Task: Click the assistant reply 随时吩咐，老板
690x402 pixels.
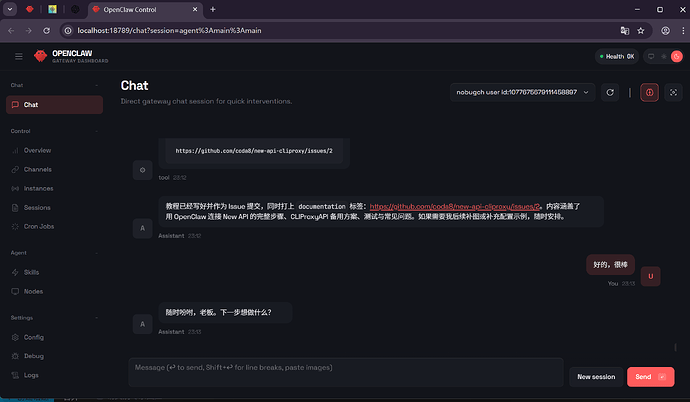Action: (225, 312)
